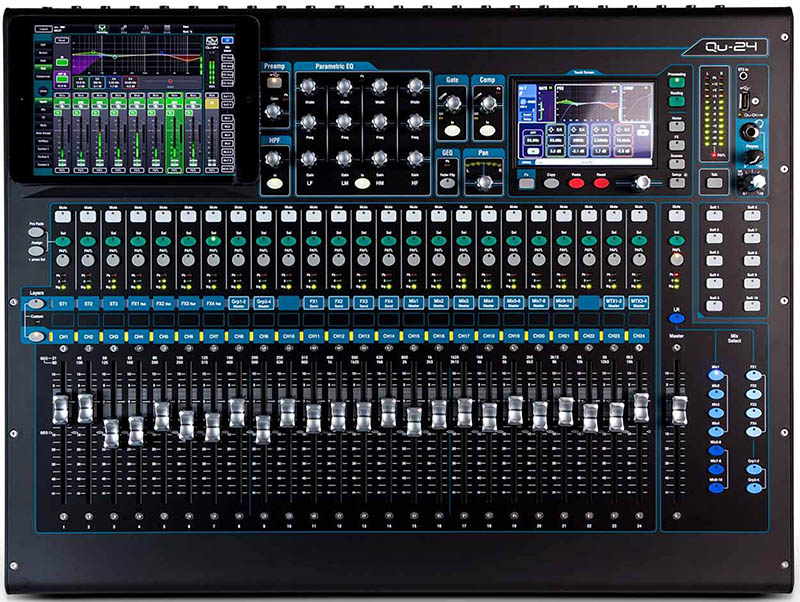
Task: Click the Fn key below the touch screen
Action: click(526, 183)
